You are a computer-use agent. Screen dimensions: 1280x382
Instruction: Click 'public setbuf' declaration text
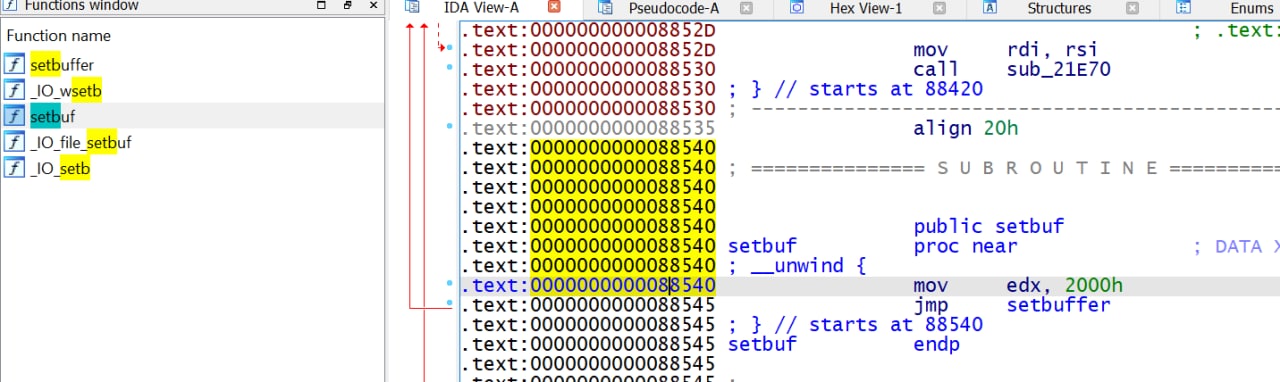pos(989,226)
